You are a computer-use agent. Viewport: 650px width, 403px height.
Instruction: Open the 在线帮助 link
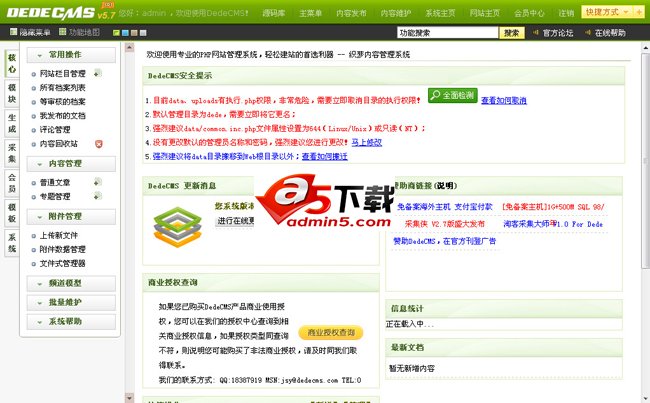pyautogui.click(x=610, y=33)
